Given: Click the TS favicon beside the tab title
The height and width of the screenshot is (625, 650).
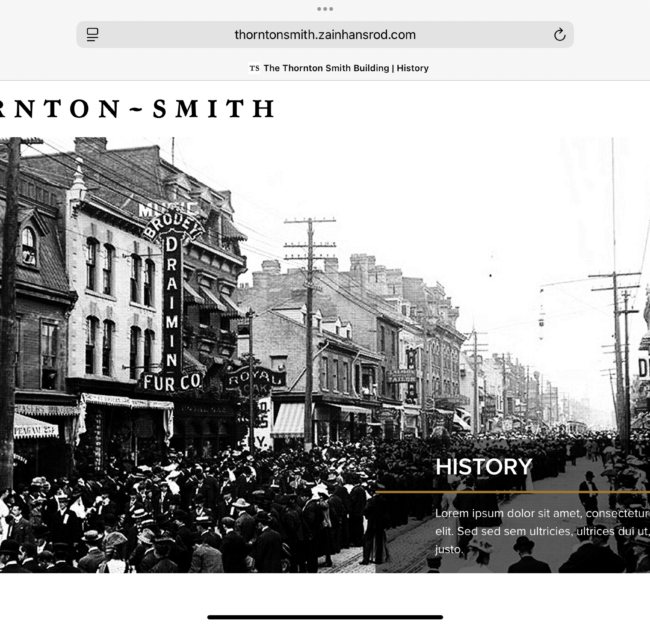Looking at the screenshot, I should 254,68.
